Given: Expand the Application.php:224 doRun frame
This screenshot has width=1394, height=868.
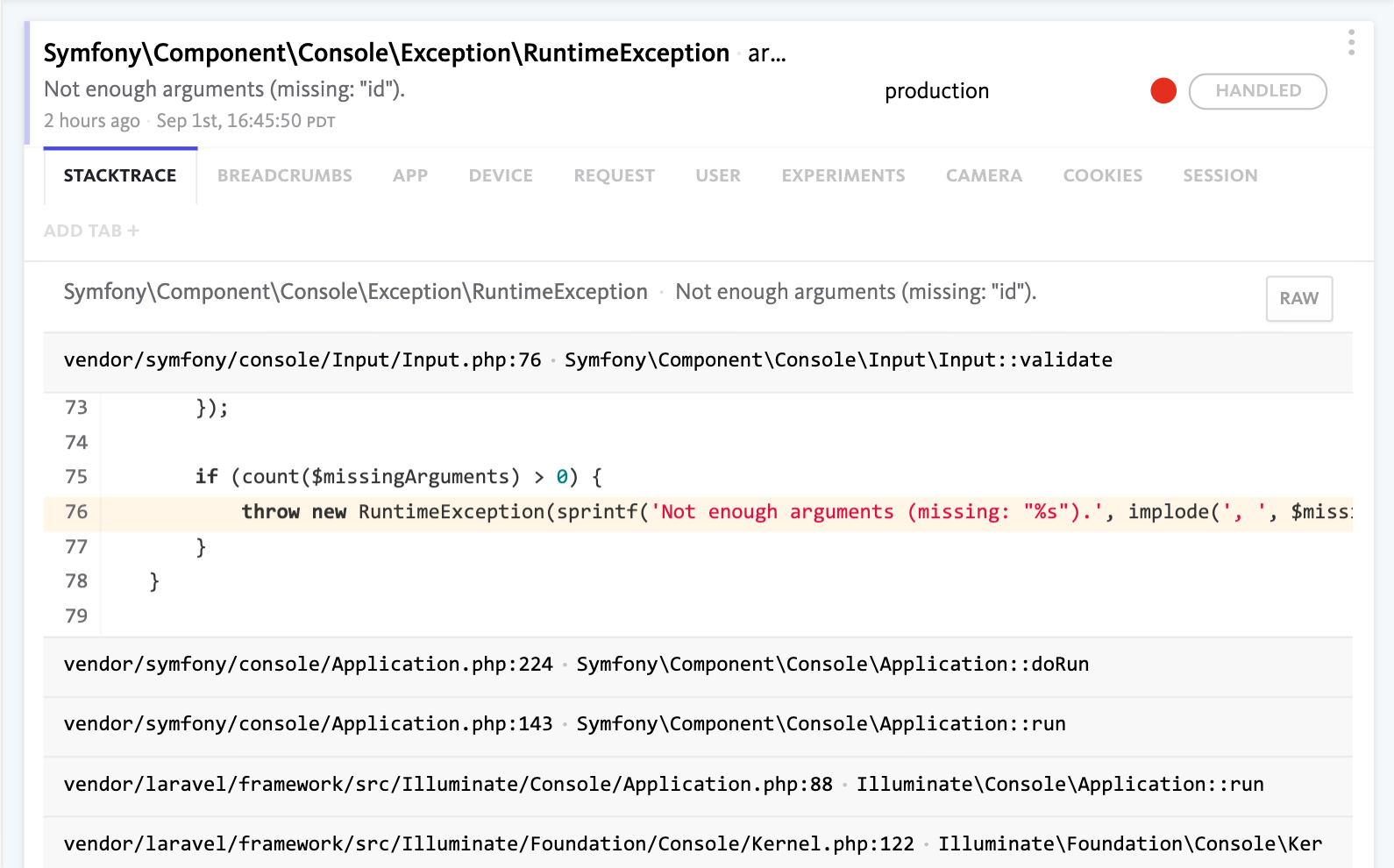Looking at the screenshot, I should pos(698,665).
